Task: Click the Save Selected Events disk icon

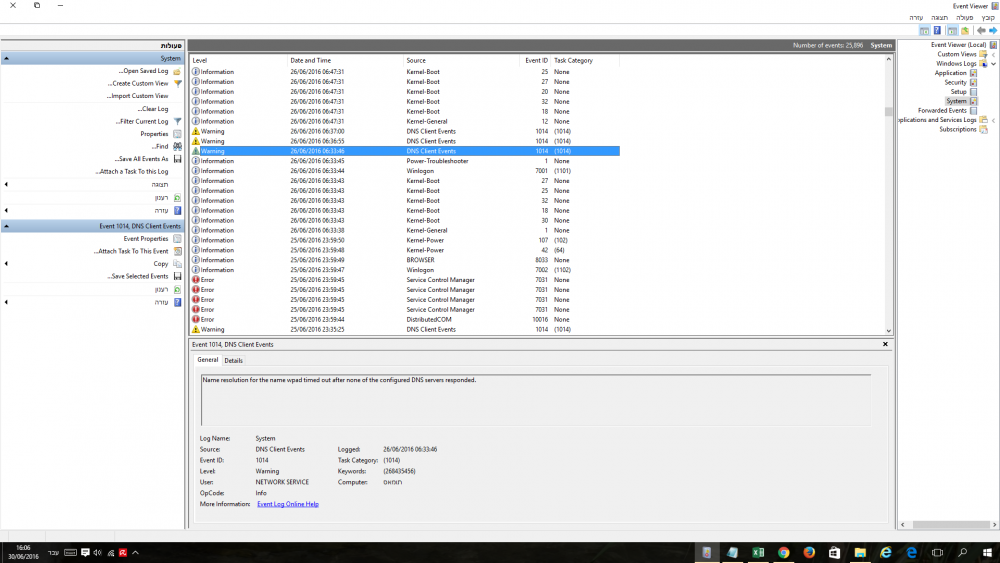Action: (177, 276)
